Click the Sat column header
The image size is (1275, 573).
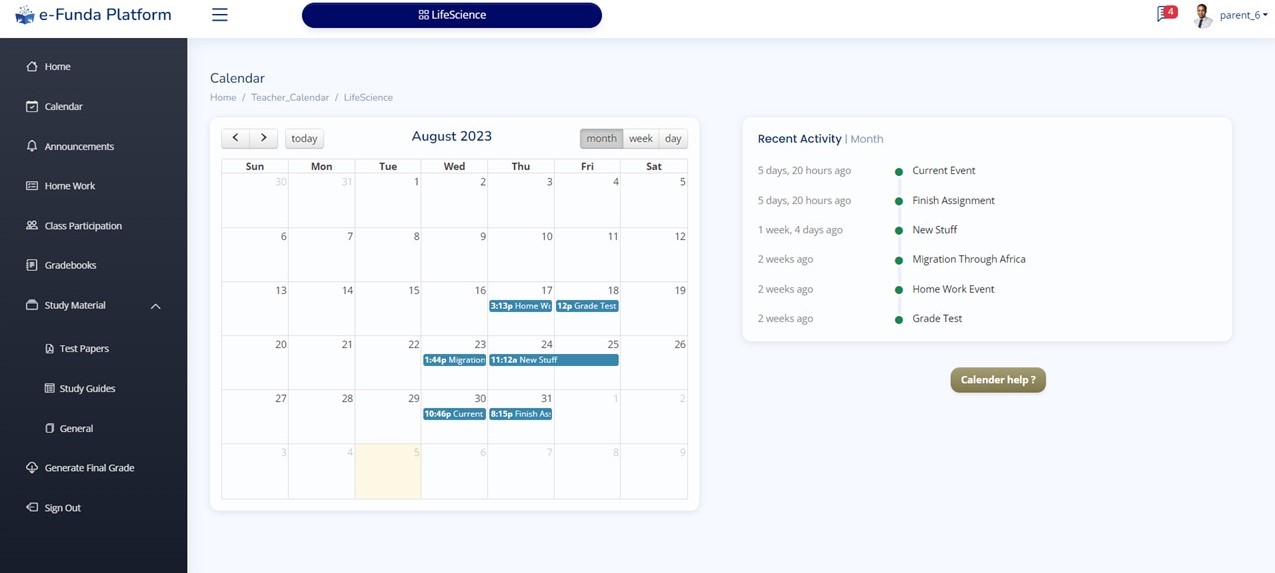pos(654,166)
